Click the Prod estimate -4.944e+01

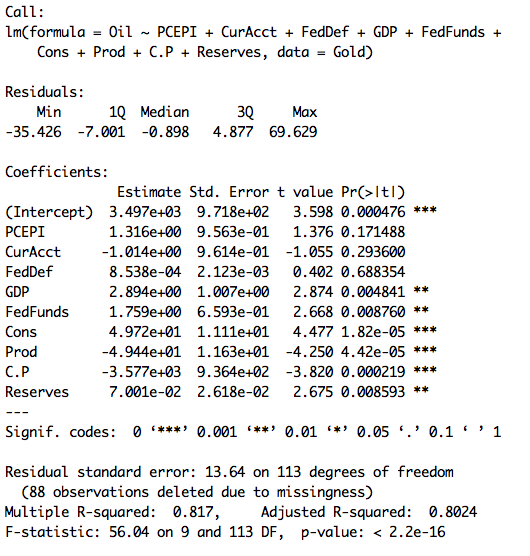[141, 352]
